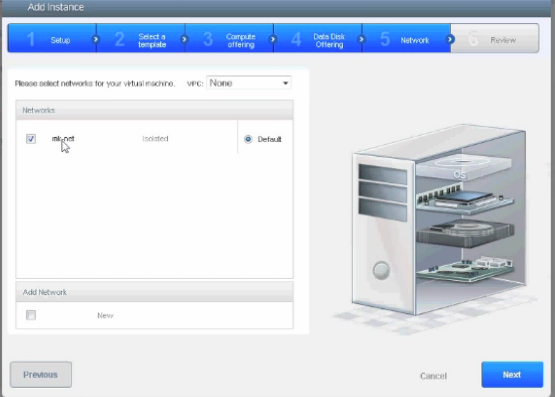Image resolution: width=555 pixels, height=397 pixels.
Task: Go to step 3 Compute offering tab
Action: (x=229, y=39)
